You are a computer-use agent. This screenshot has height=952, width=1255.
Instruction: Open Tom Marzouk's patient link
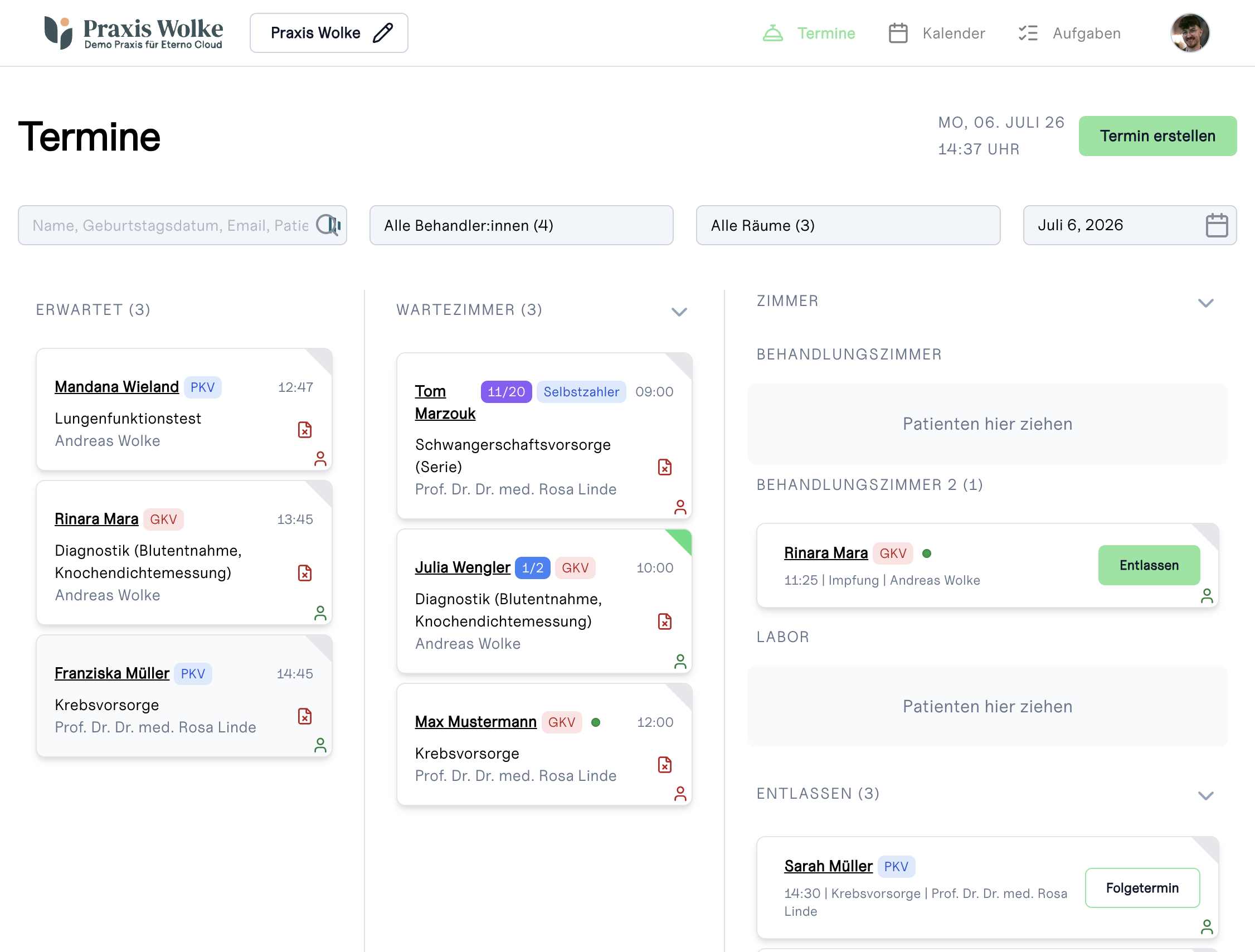pyautogui.click(x=445, y=402)
